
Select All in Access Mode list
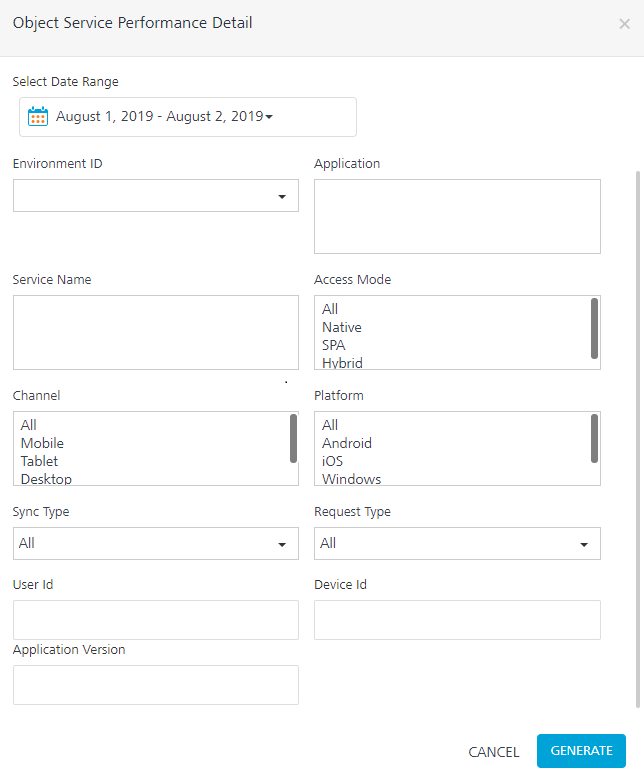pyautogui.click(x=330, y=309)
